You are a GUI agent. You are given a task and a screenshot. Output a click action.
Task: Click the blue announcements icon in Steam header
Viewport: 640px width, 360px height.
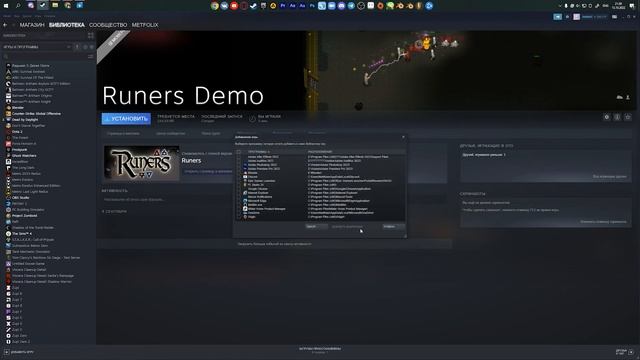558,17
